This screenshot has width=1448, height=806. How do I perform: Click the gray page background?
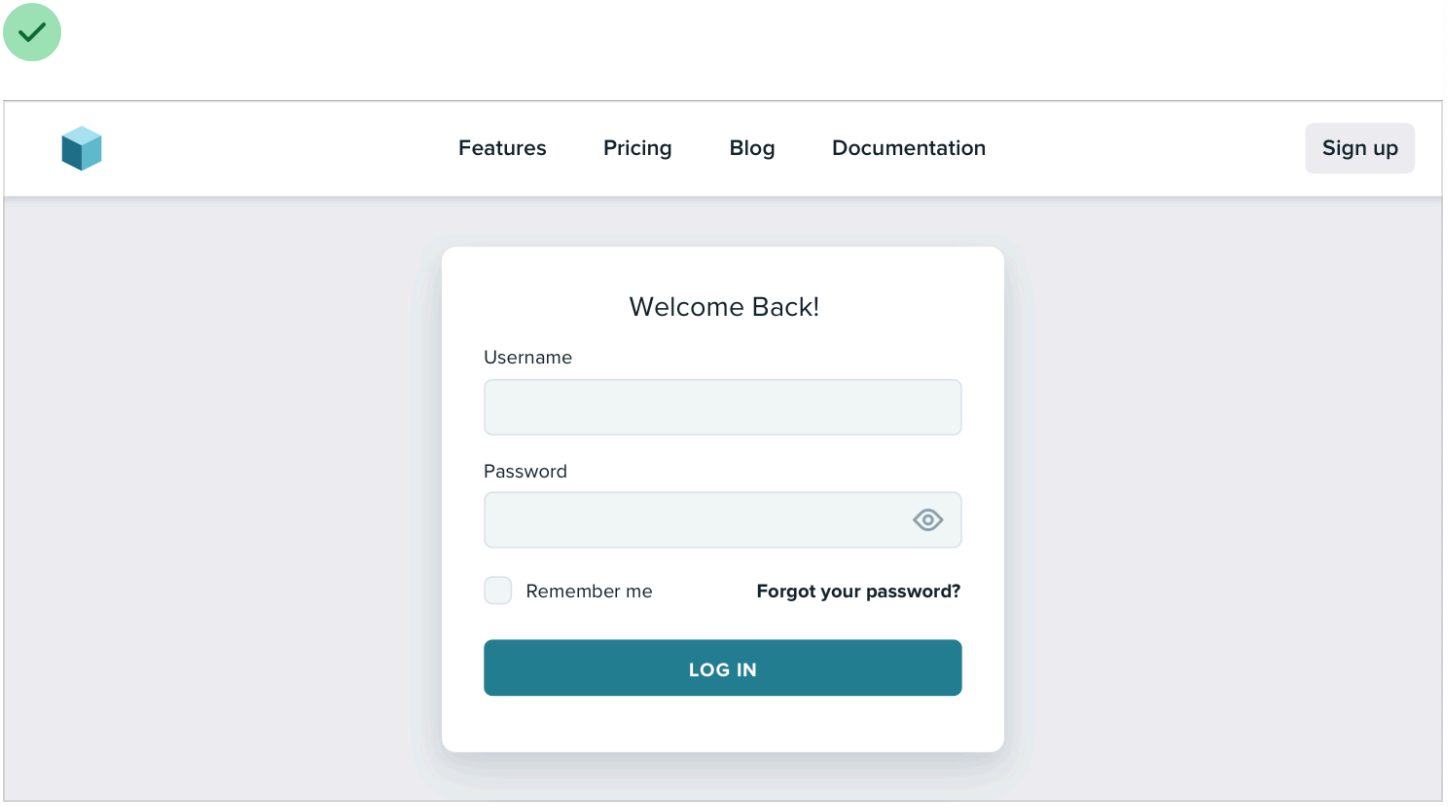pos(220,500)
